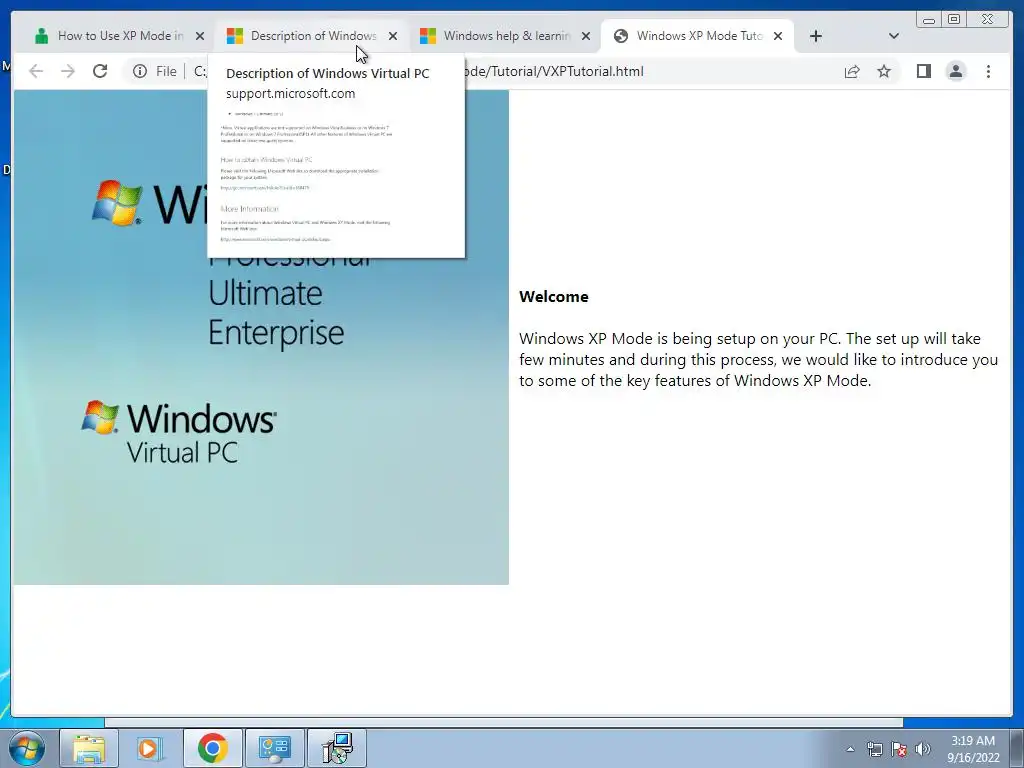This screenshot has width=1024, height=768.
Task: Open the Chrome profile menu
Action: pos(955,71)
